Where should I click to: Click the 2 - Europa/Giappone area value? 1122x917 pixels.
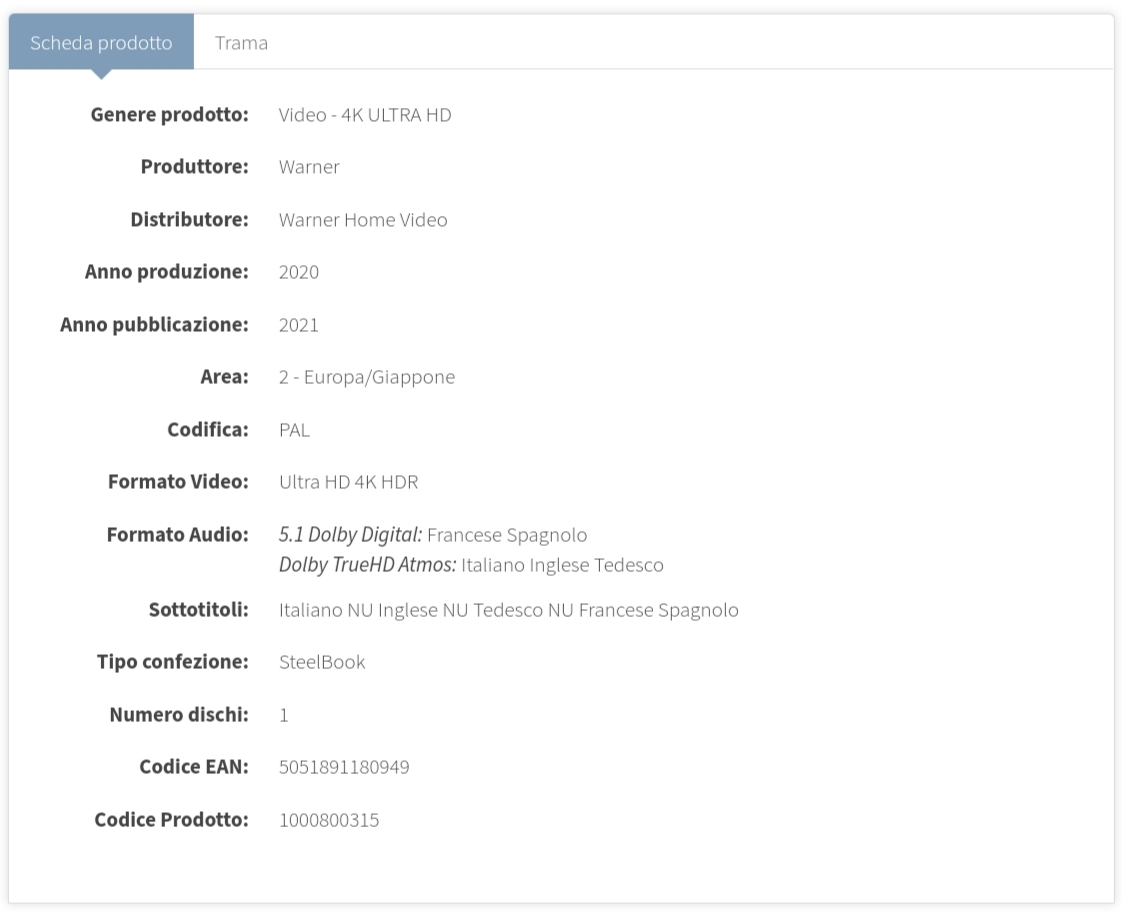point(367,377)
